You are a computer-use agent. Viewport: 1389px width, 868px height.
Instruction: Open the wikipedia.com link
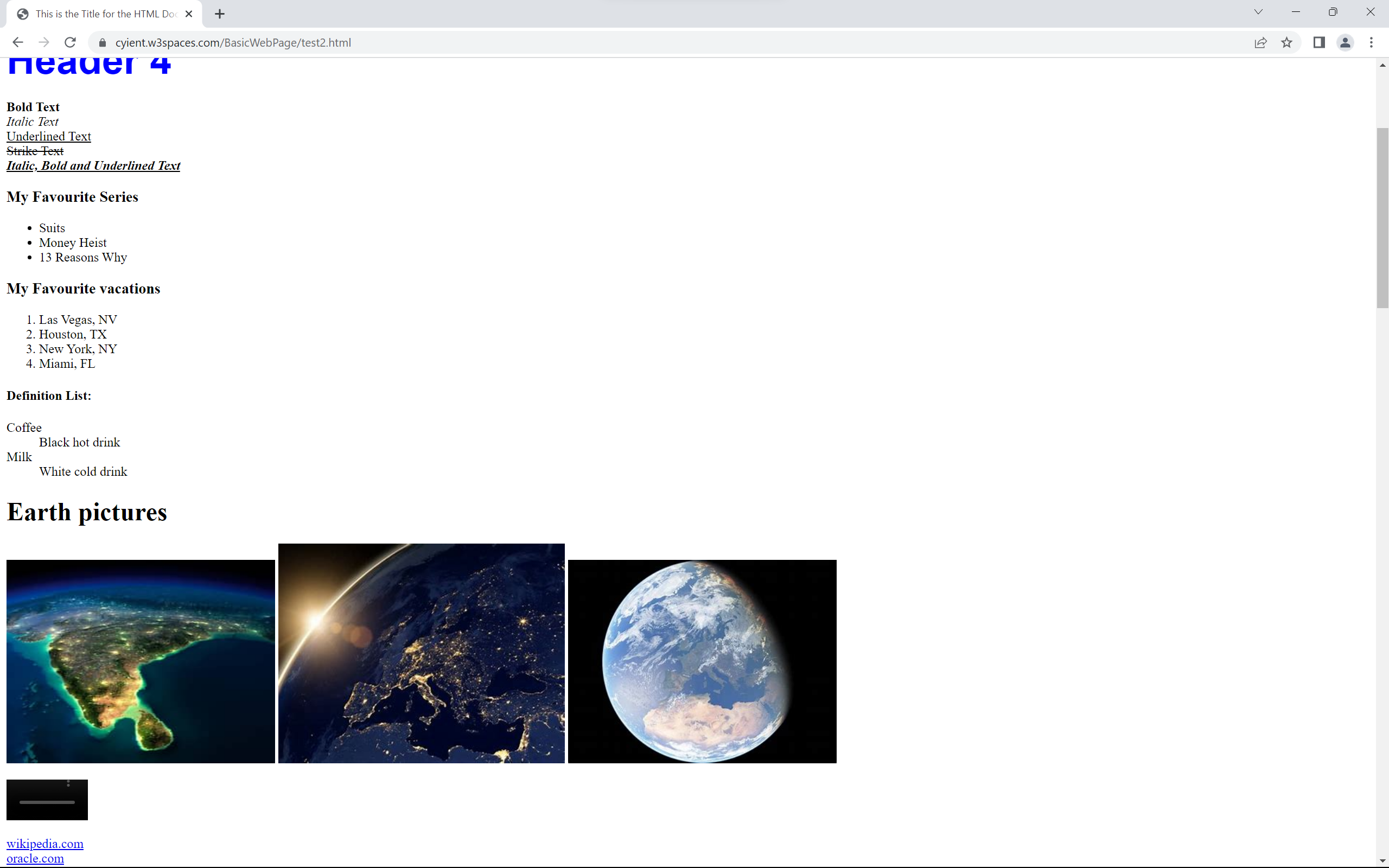(x=45, y=843)
